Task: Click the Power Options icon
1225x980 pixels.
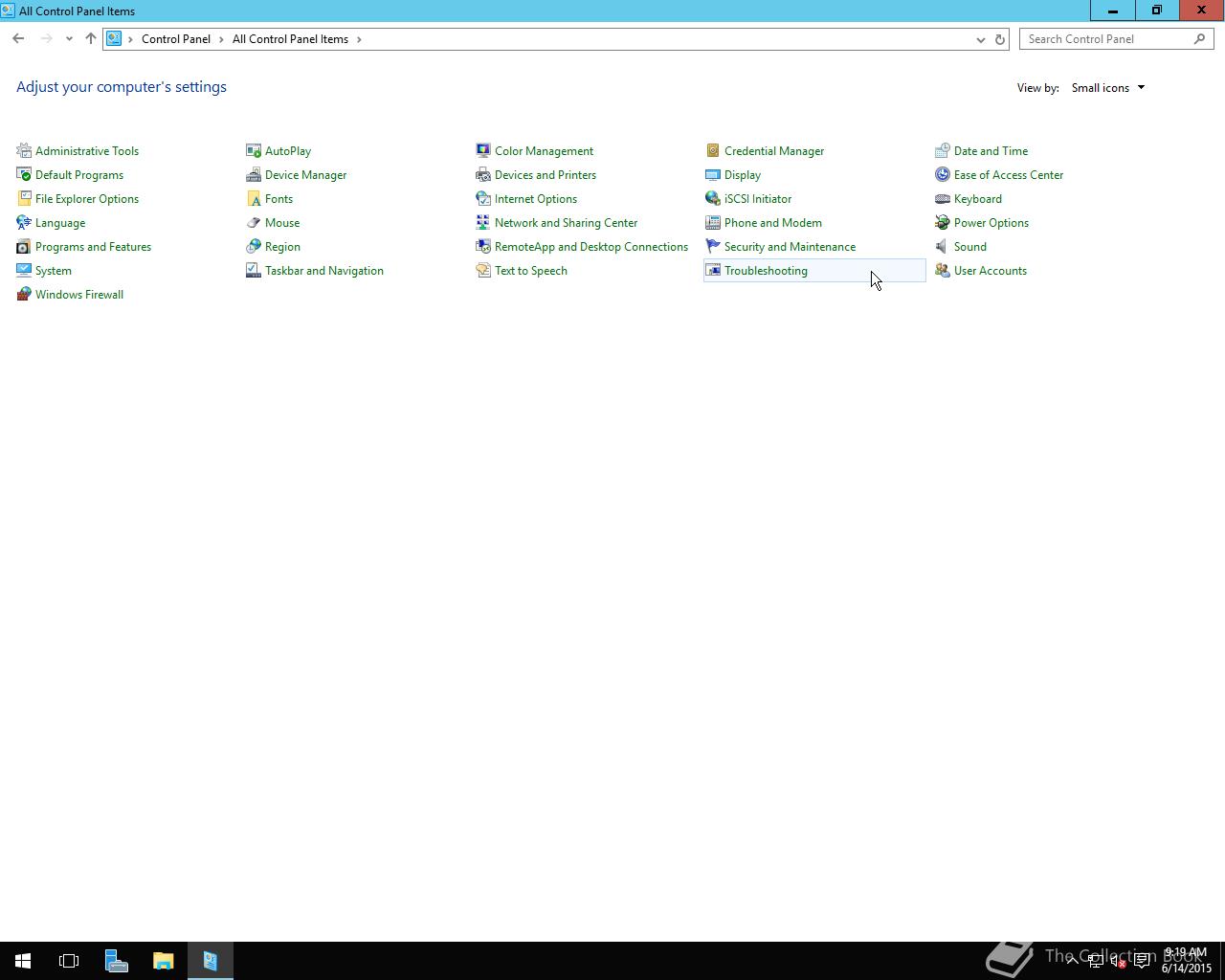Action: tap(943, 222)
